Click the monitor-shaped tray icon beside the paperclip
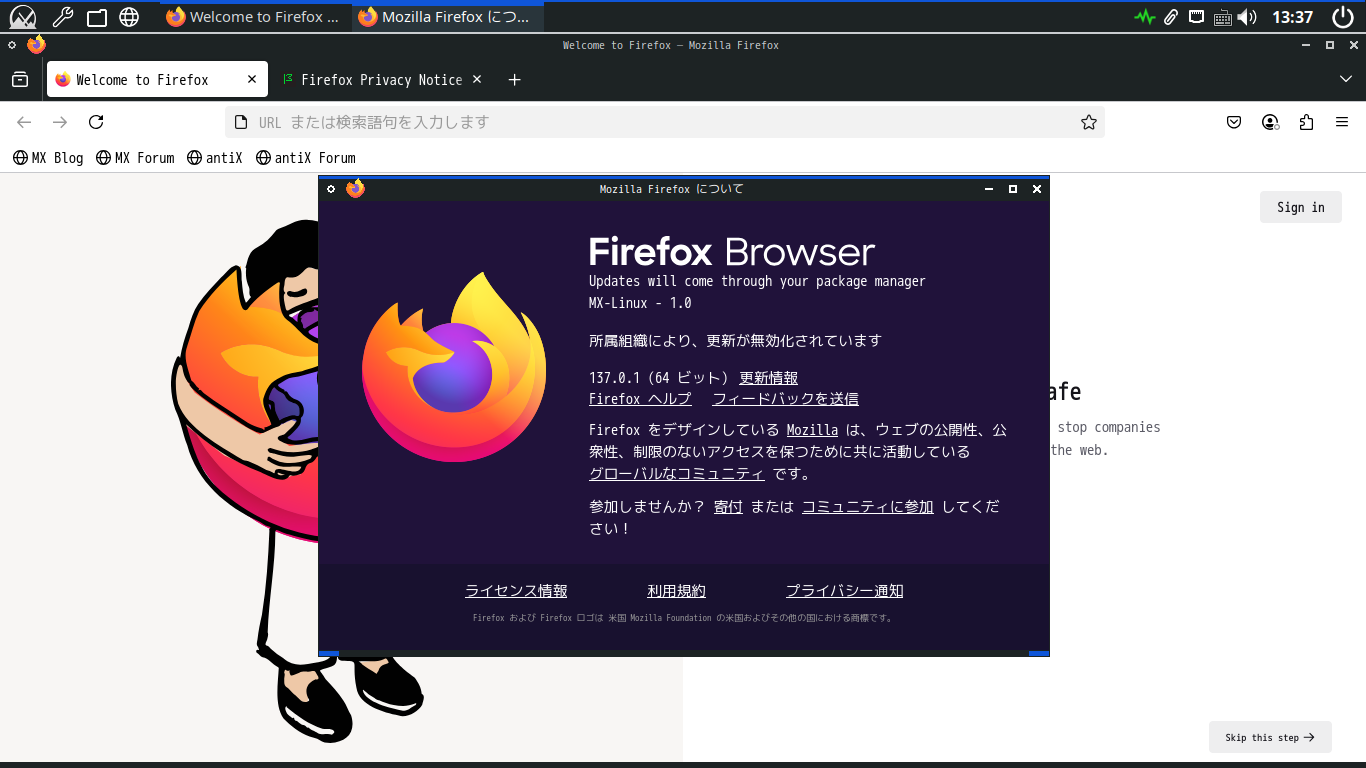This screenshot has height=768, width=1366. coord(1196,17)
